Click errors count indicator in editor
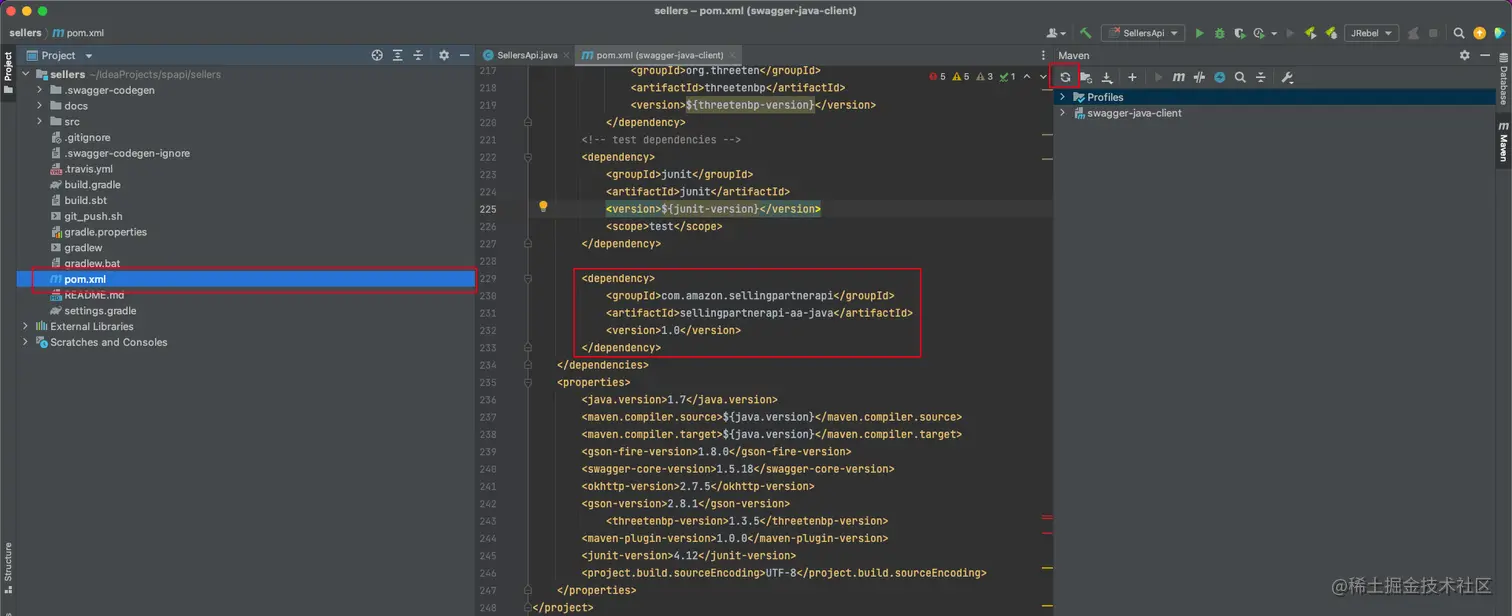Image resolution: width=1512 pixels, height=616 pixels. [x=937, y=76]
